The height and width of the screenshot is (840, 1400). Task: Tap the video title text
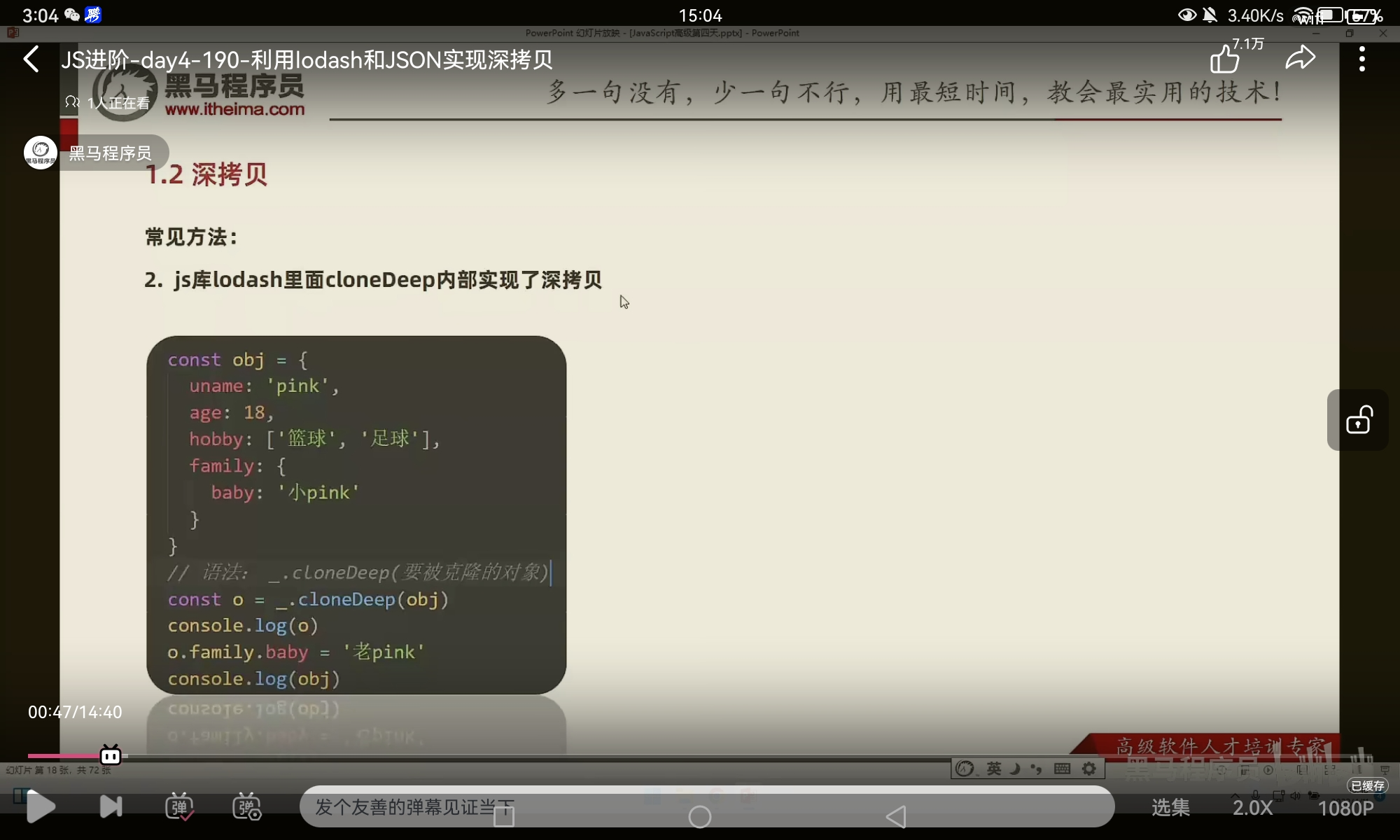click(307, 60)
